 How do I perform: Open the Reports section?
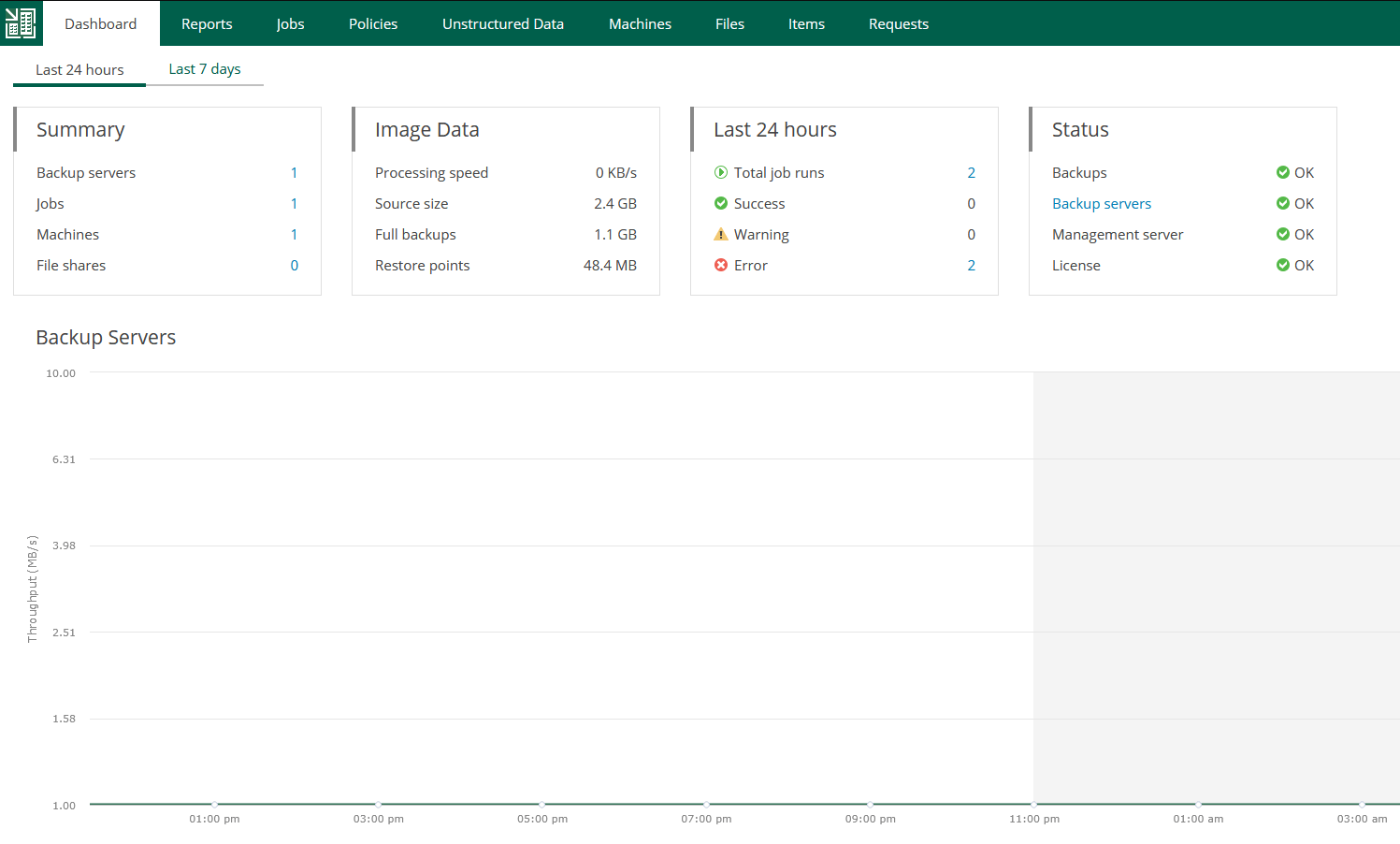click(207, 23)
